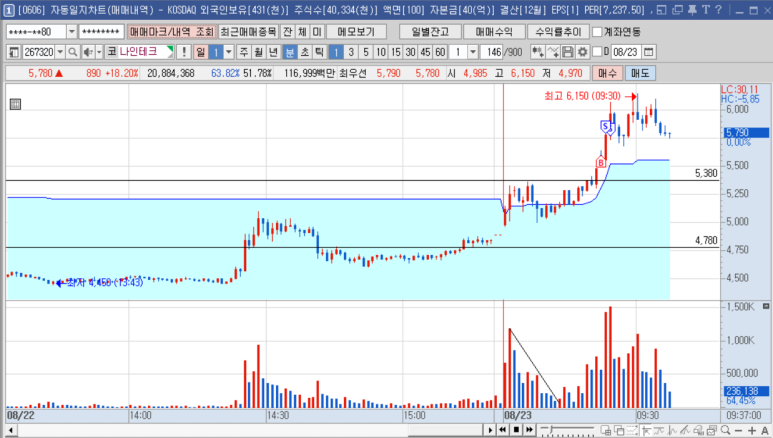Open the account number dropdown
The width and height of the screenshot is (773, 438).
point(71,32)
